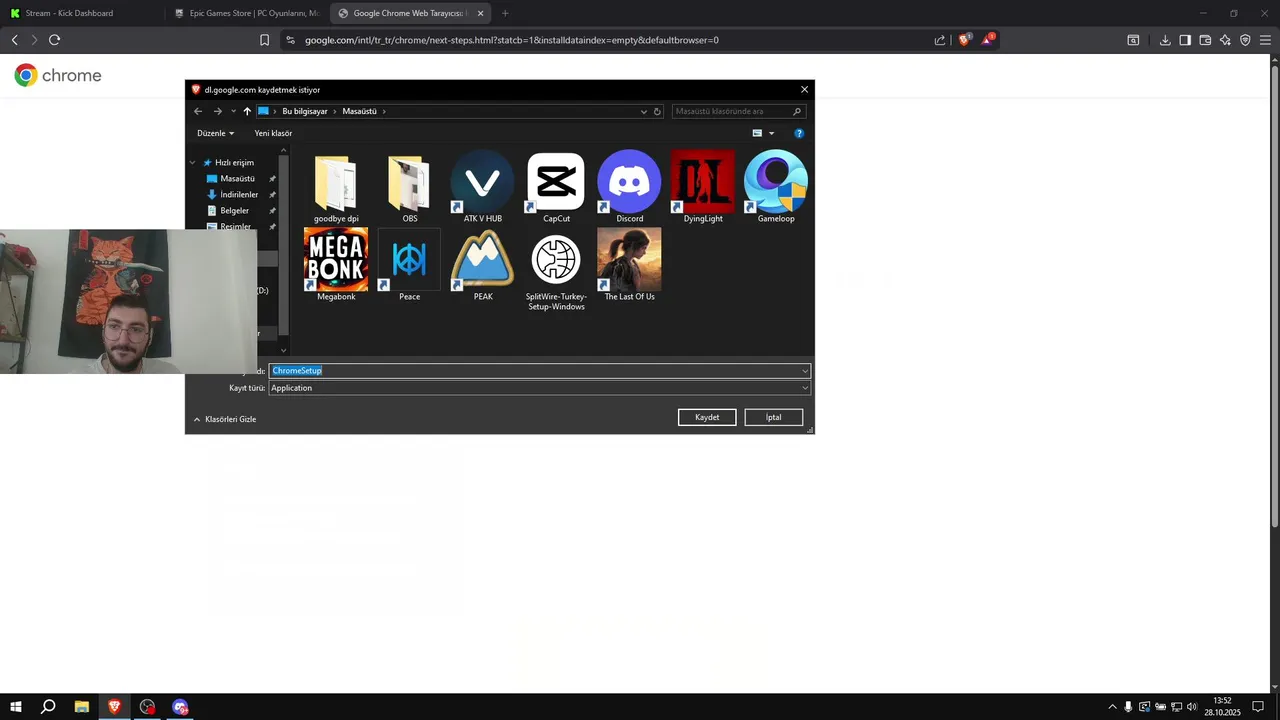
Task: Open a new browser tab
Action: pyautogui.click(x=505, y=13)
